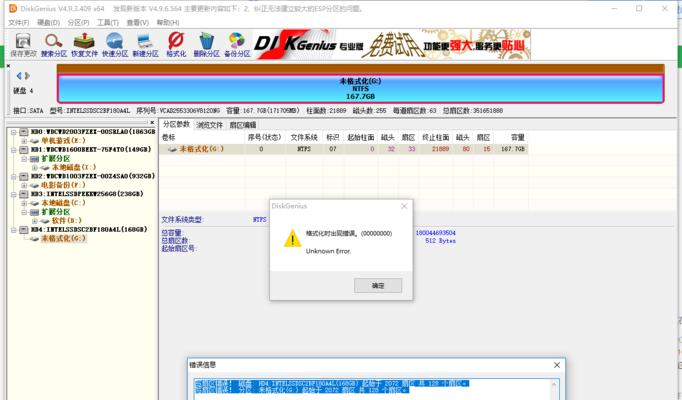Go to previous disk with the left arrow
682x400 pixels.
pos(19,76)
